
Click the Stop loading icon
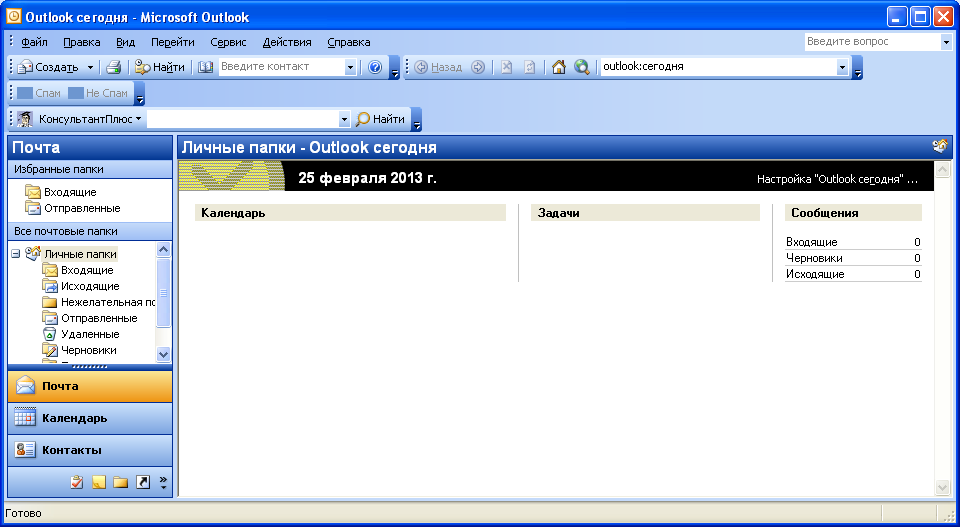point(506,67)
